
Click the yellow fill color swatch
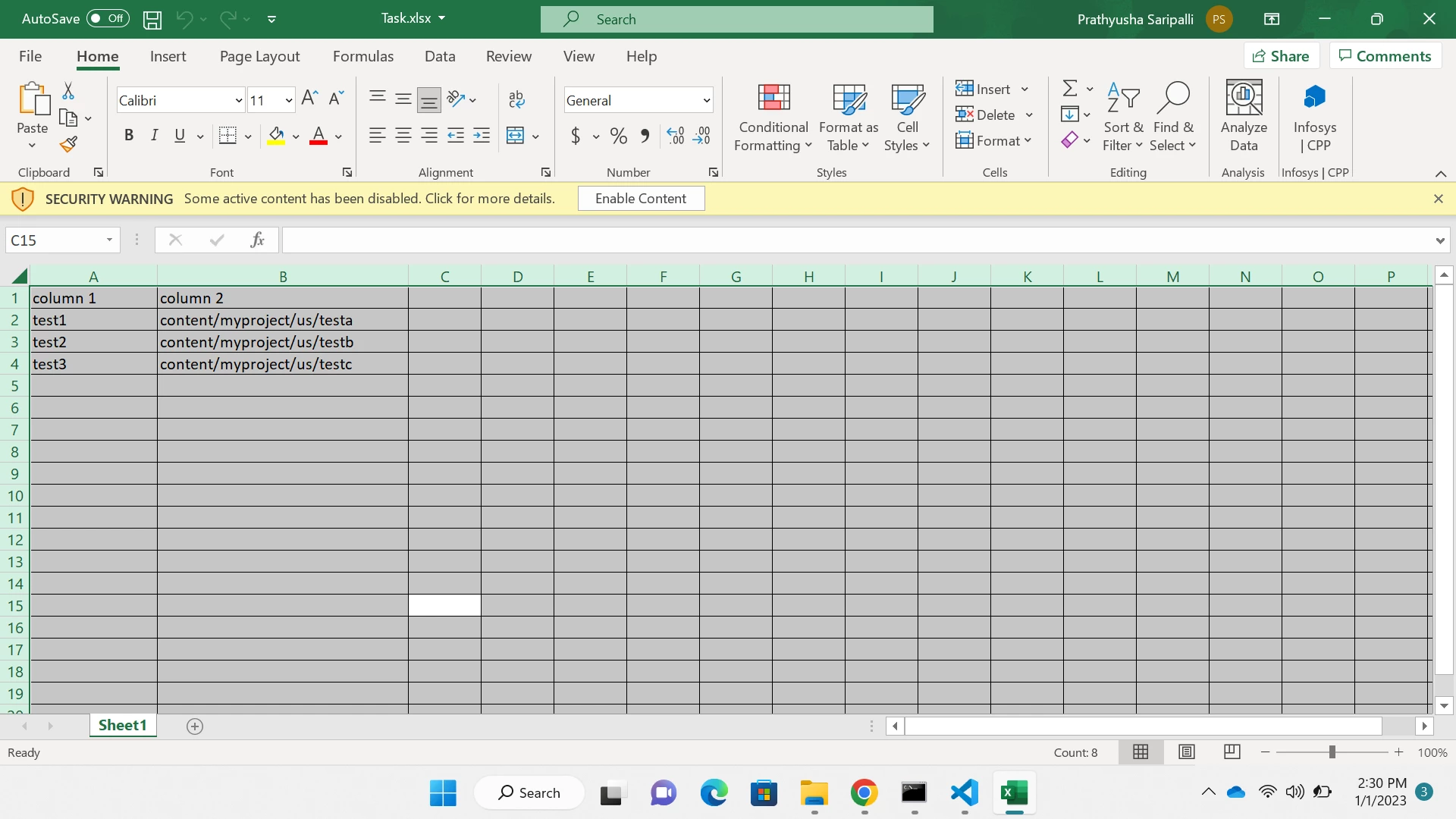[276, 136]
